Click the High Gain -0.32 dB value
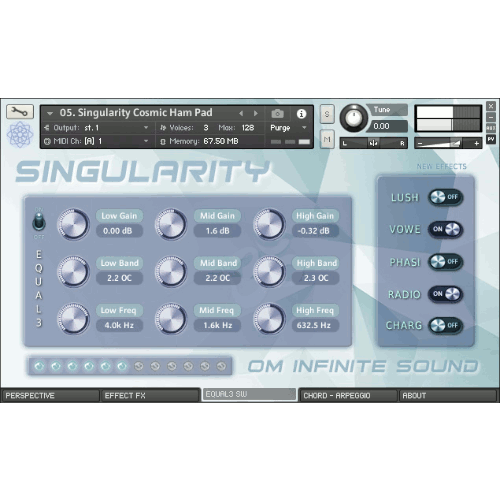The height and width of the screenshot is (500, 500). 315,231
